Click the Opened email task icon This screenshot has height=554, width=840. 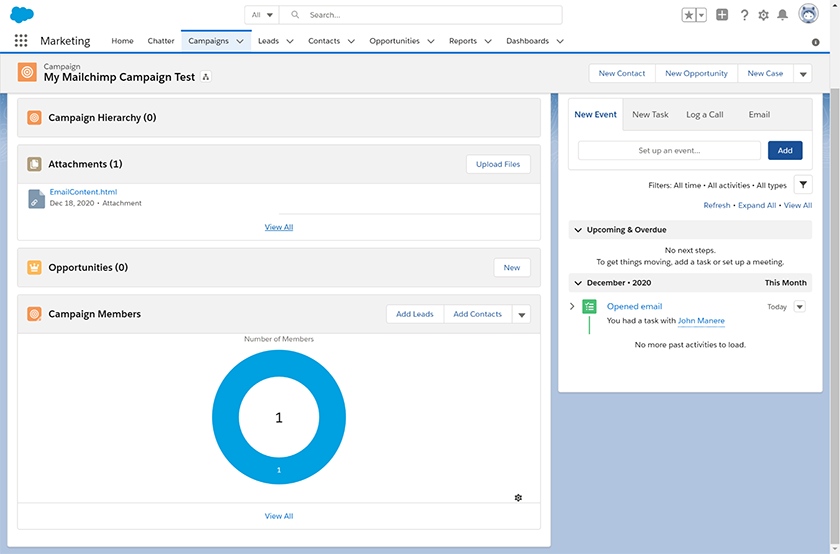(589, 306)
